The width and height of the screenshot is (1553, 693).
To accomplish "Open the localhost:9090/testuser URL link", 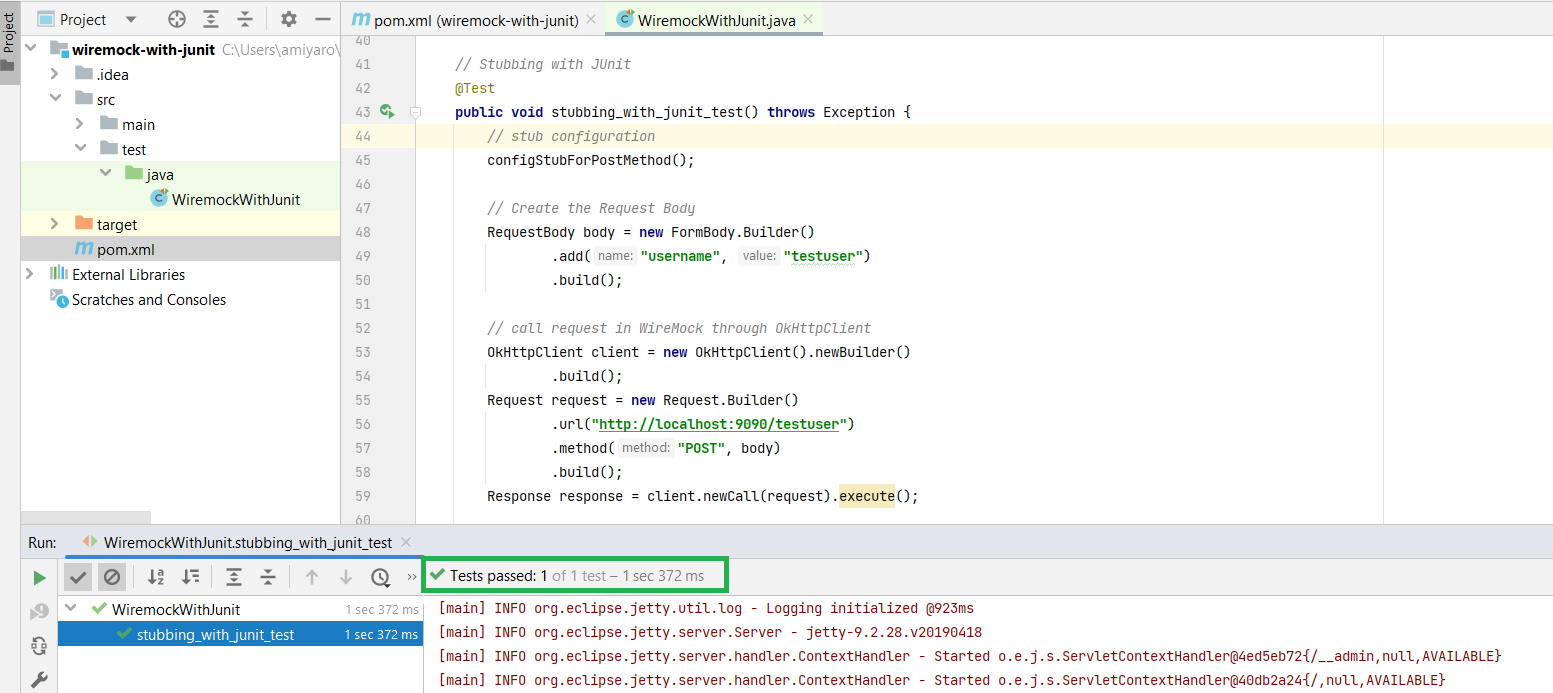I will (718, 424).
